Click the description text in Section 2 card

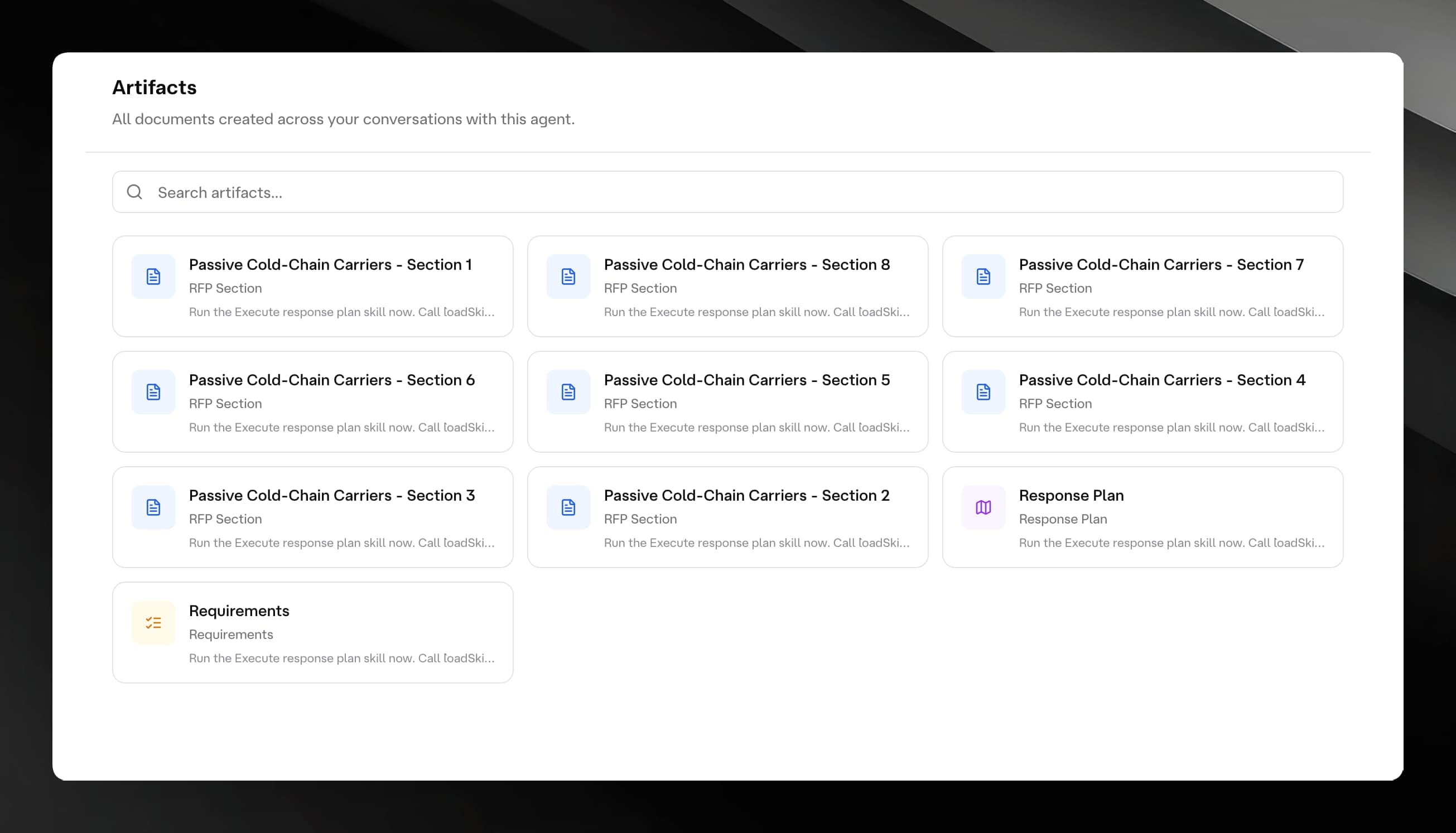click(x=756, y=543)
